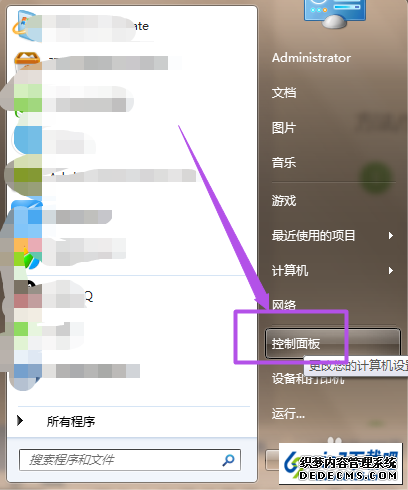The image size is (408, 490).
Task: Open the orange mail-like pinned program icon
Action: click(x=27, y=61)
